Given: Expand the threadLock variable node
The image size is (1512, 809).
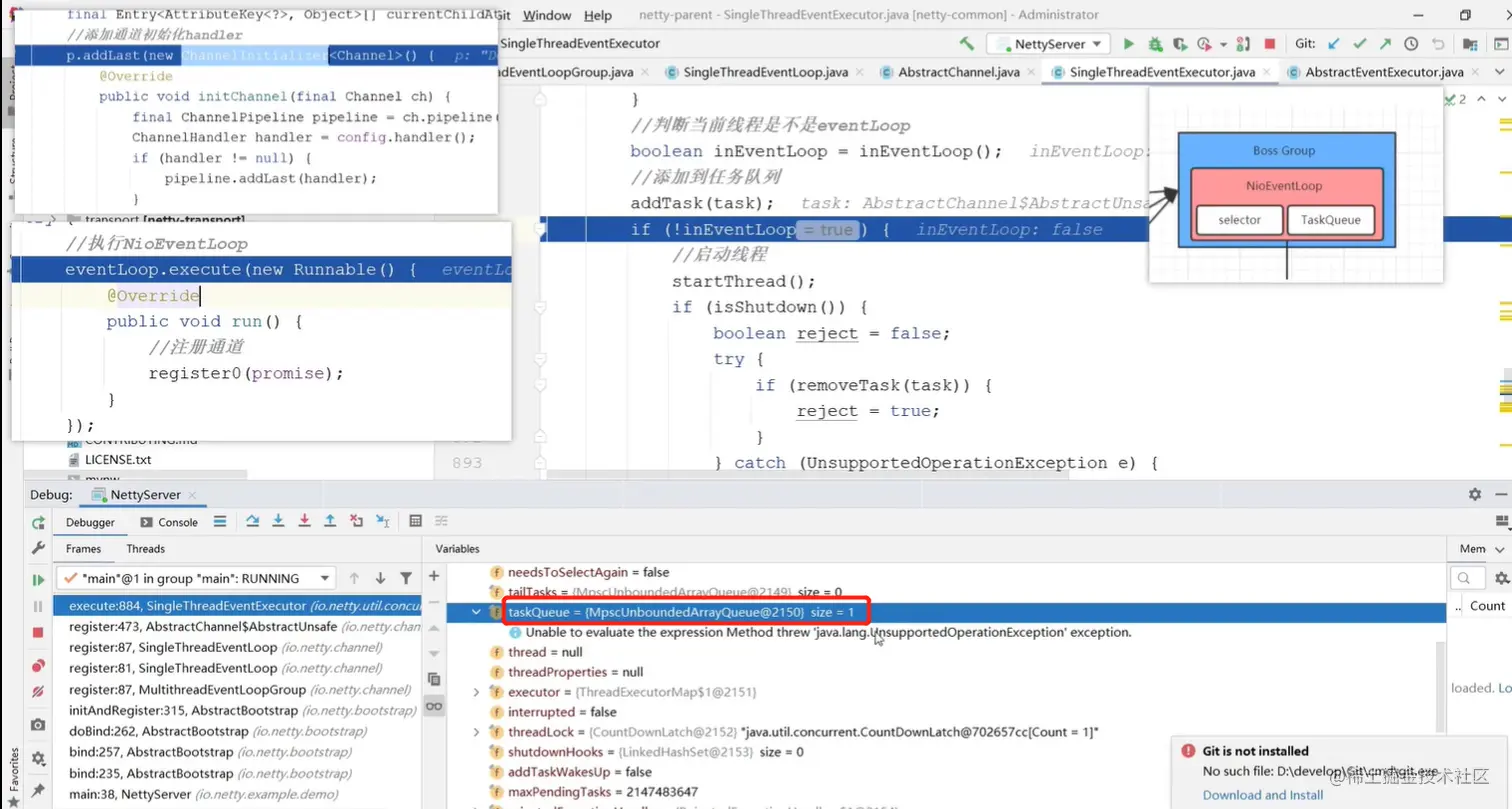Looking at the screenshot, I should [478, 732].
